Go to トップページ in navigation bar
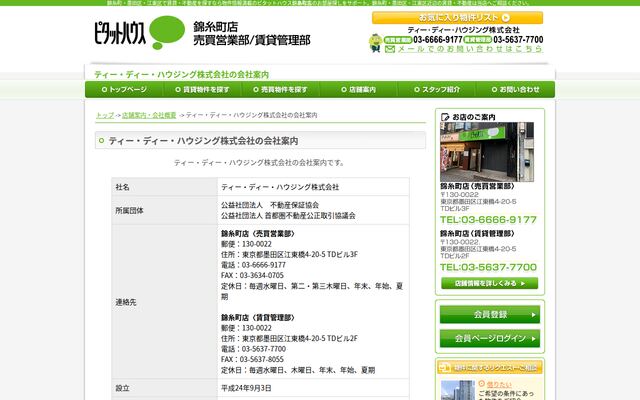Viewport: 640px width, 400px height. point(124,89)
